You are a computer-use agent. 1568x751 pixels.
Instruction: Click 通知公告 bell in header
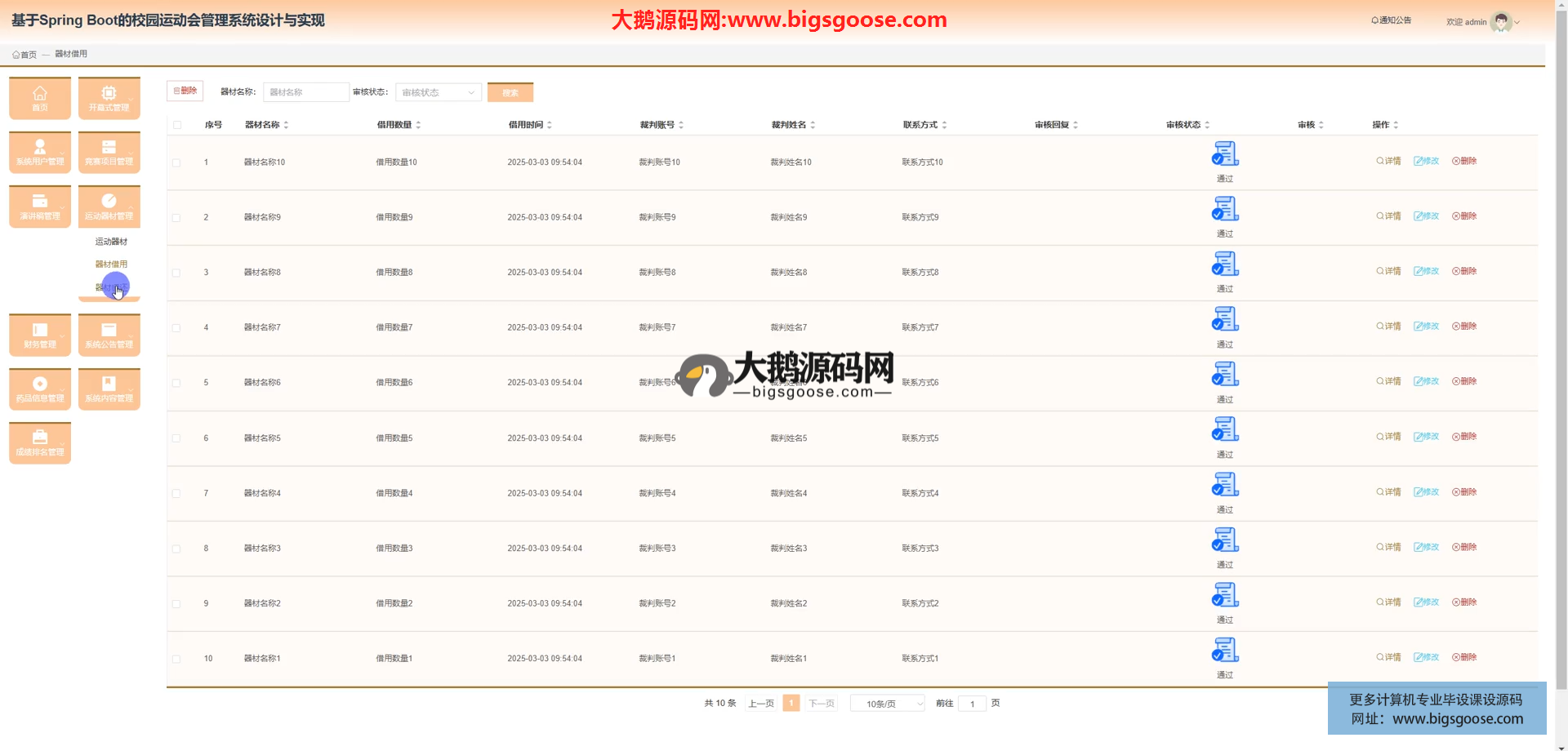1391,20
